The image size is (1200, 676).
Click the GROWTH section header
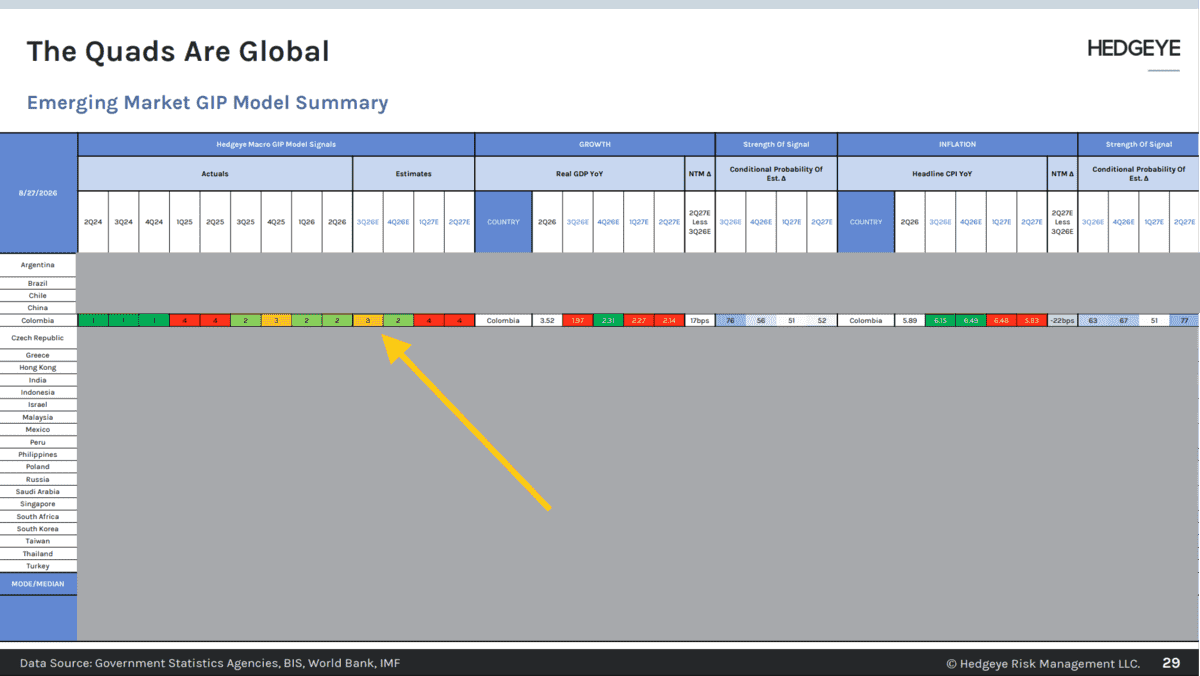tap(594, 144)
